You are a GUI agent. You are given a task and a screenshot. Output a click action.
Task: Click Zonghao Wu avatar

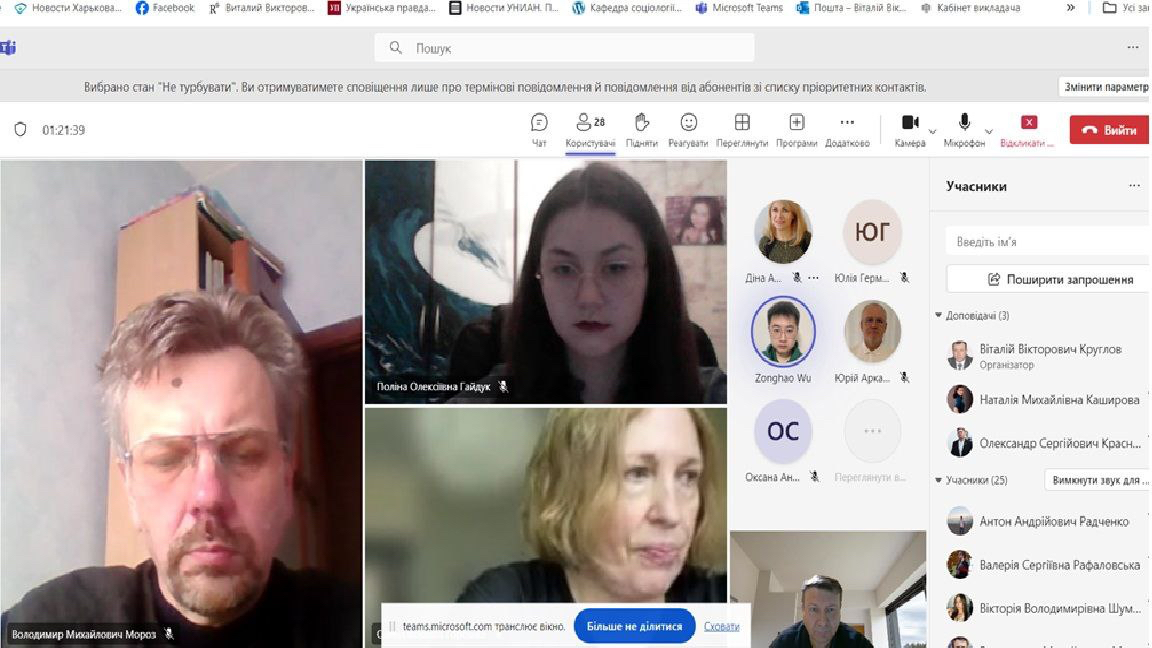click(782, 331)
